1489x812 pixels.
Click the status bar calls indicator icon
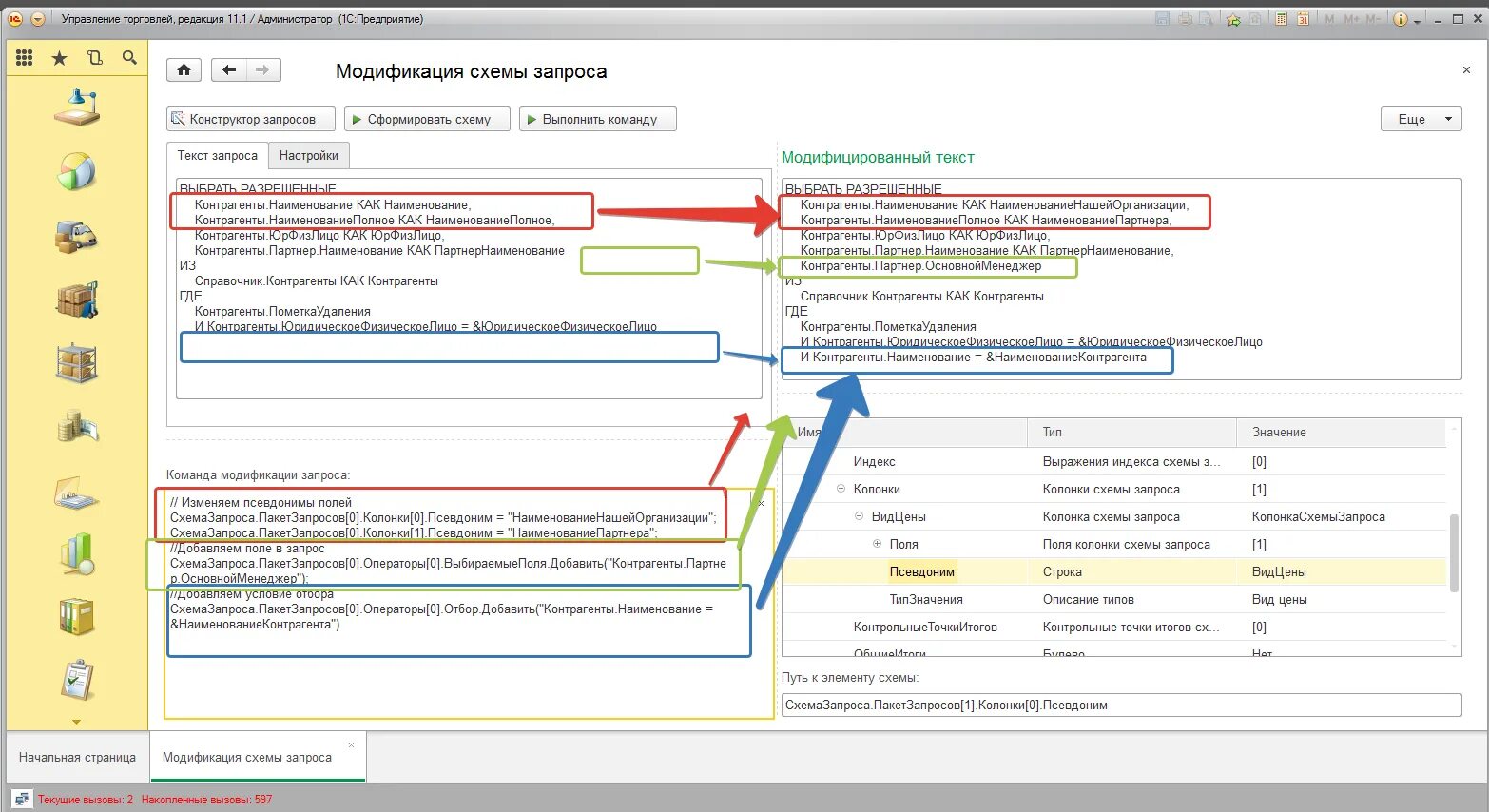coord(21,799)
